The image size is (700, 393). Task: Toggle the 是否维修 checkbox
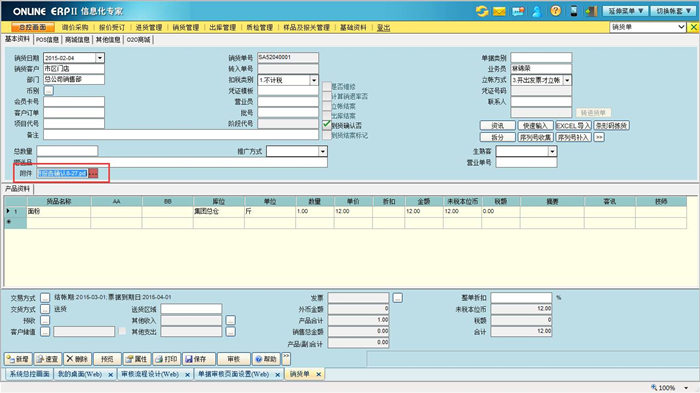coord(327,87)
